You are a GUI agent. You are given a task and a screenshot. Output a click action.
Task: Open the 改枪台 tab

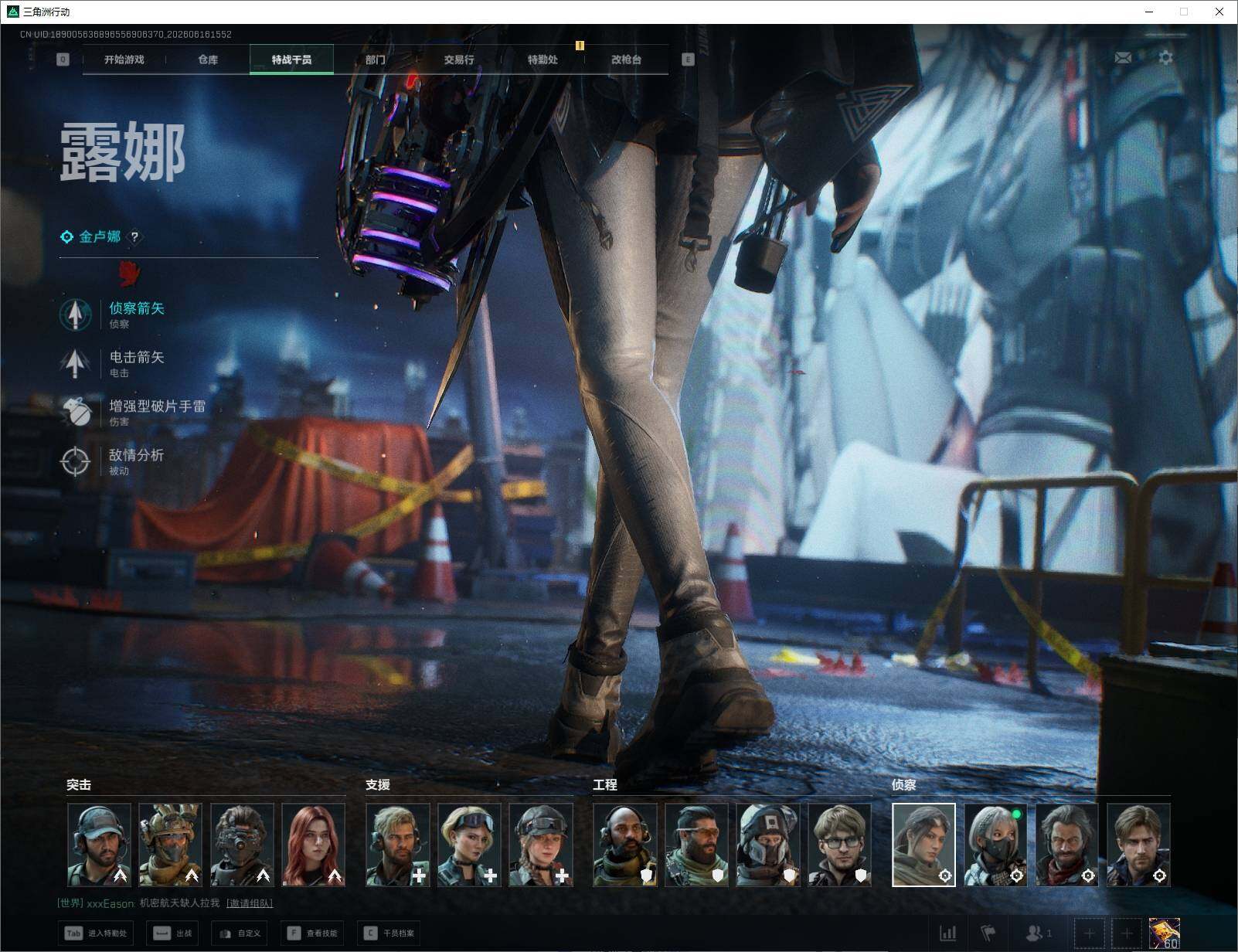tap(626, 59)
